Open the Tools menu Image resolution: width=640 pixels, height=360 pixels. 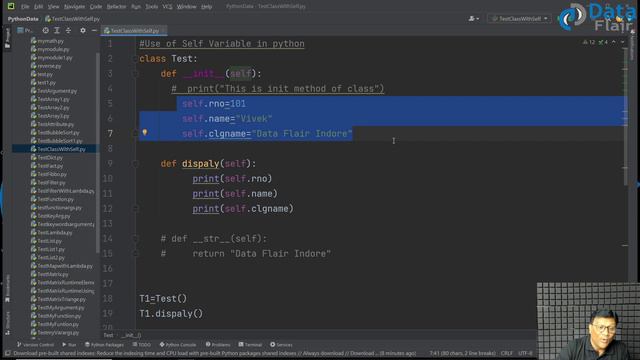click(151, 7)
